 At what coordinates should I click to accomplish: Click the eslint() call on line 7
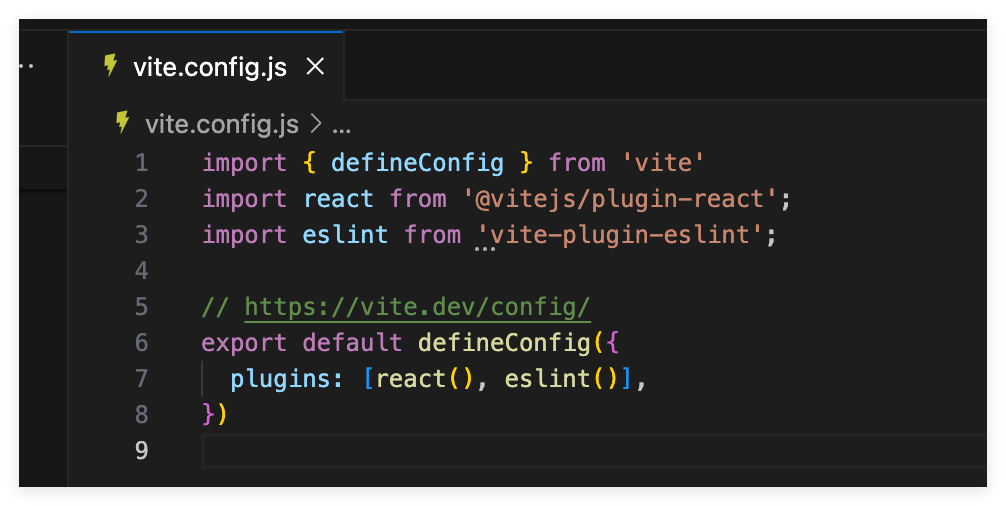[561, 378]
